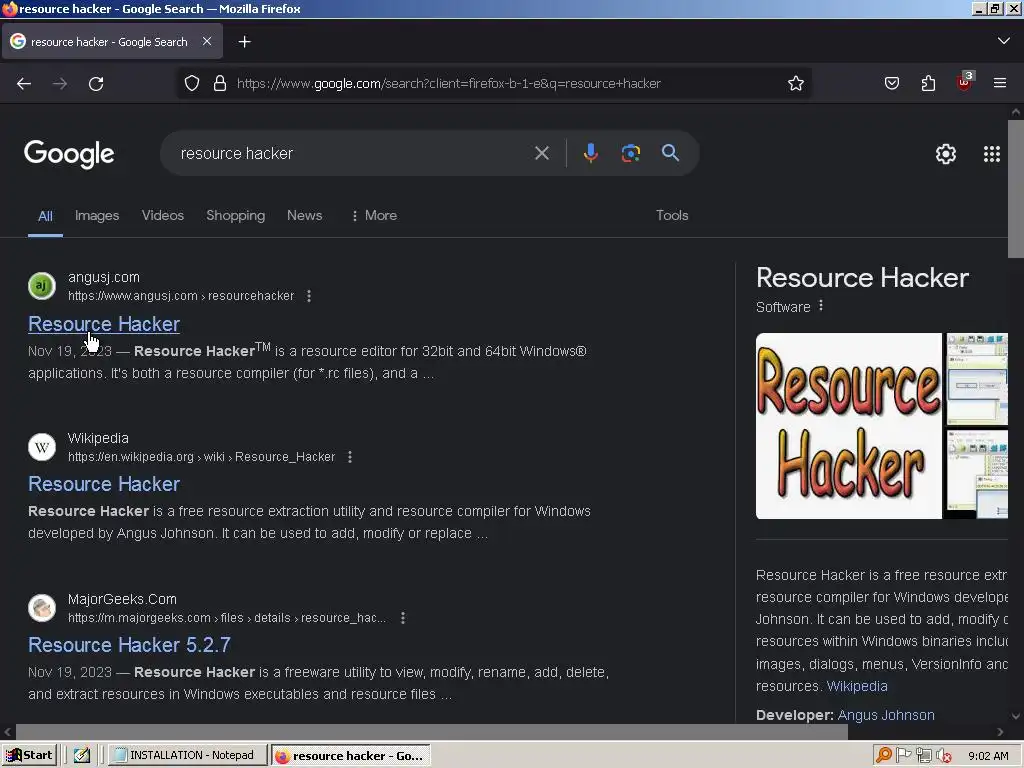Open a new browser tab
The image size is (1024, 768).
[244, 42]
